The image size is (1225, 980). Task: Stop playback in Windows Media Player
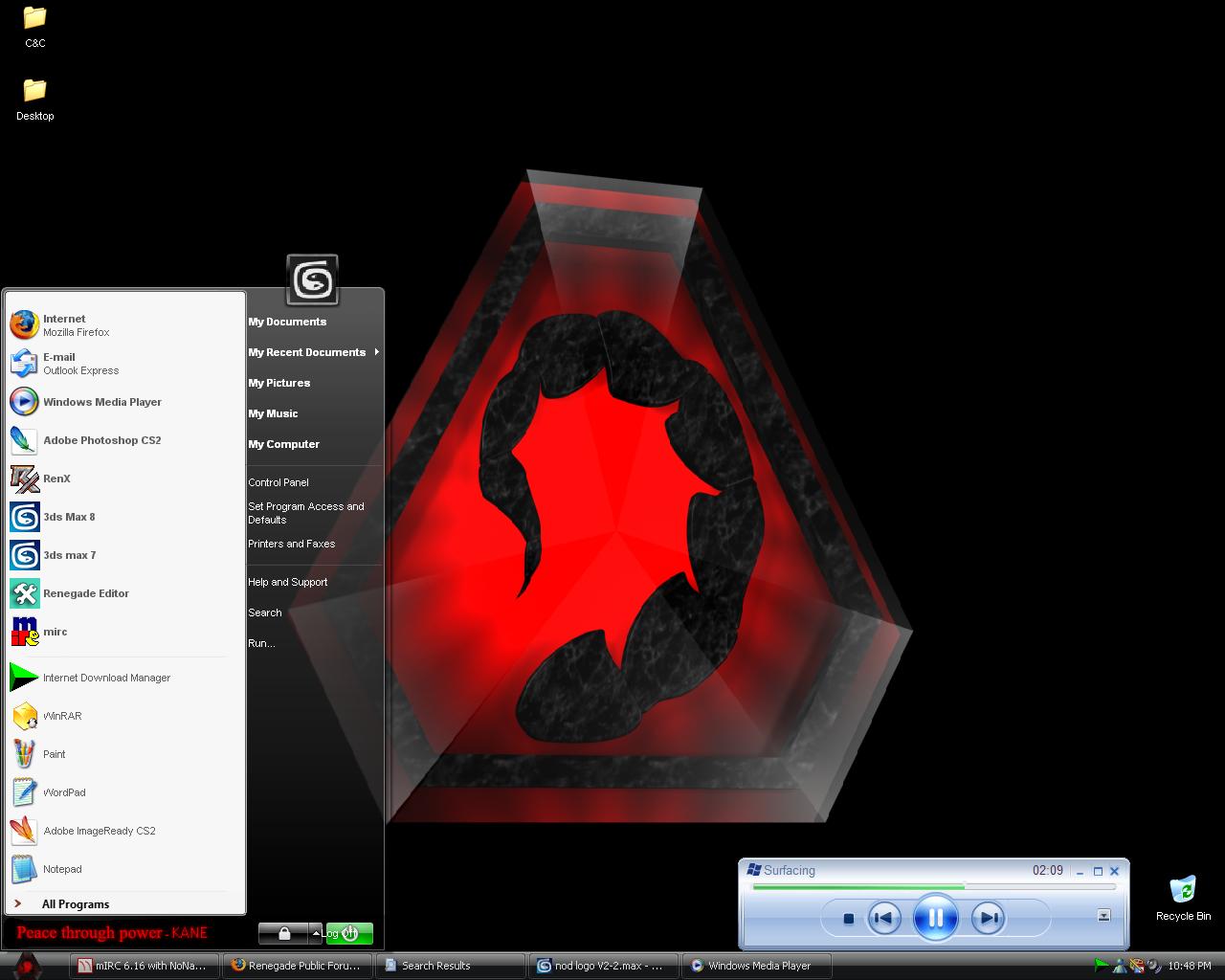pyautogui.click(x=848, y=919)
